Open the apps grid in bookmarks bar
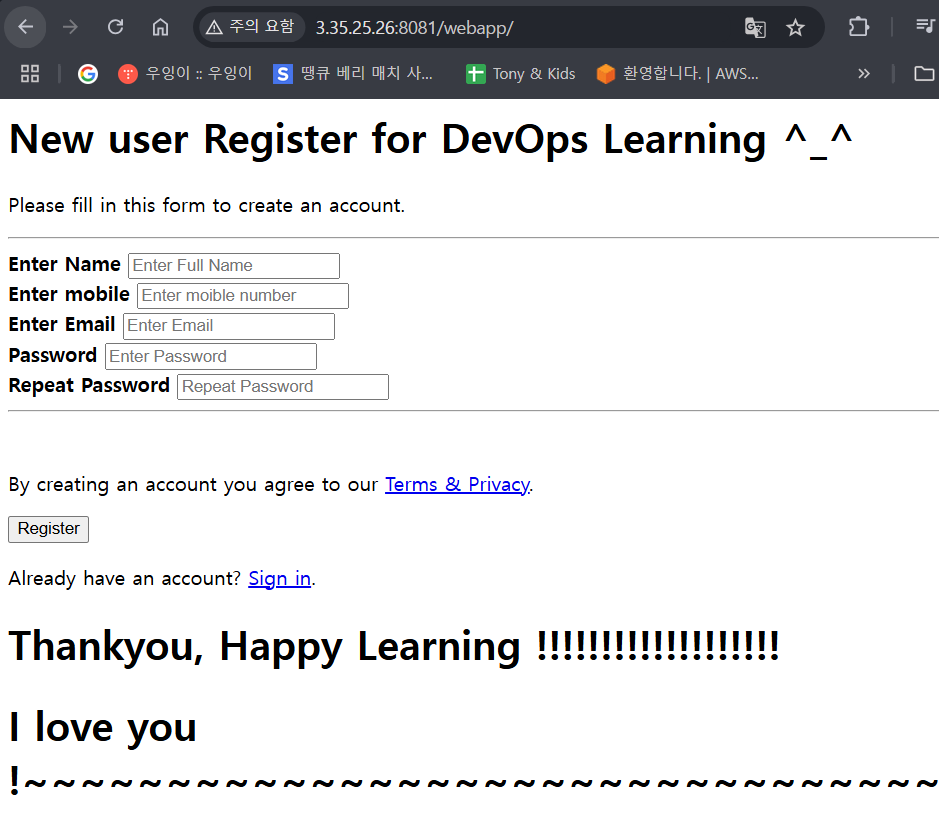Viewport: 939px width, 823px height. tap(30, 74)
